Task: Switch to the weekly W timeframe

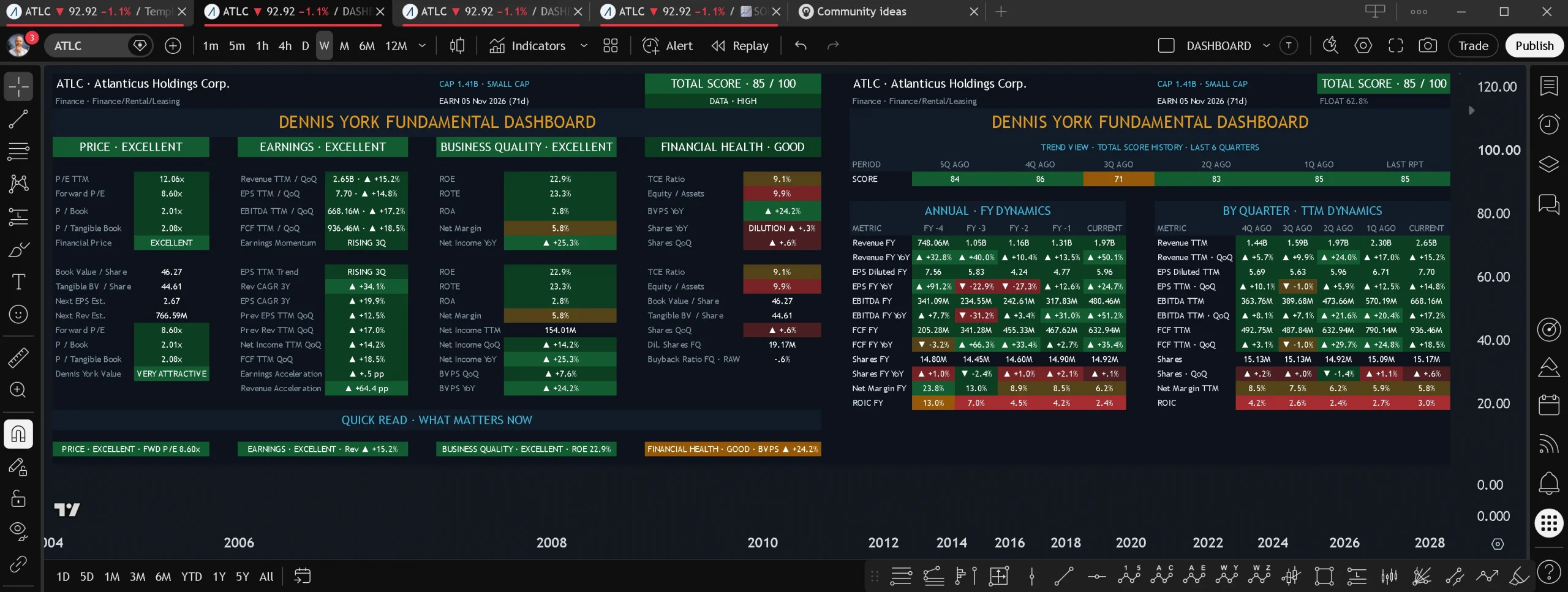Action: pos(324,45)
